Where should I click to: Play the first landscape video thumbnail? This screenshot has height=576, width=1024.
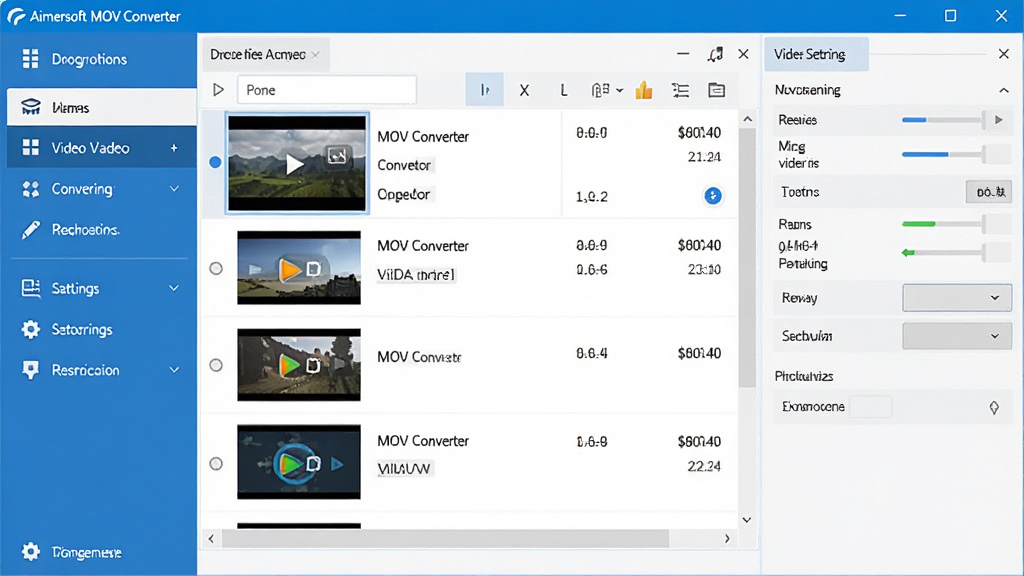(296, 163)
